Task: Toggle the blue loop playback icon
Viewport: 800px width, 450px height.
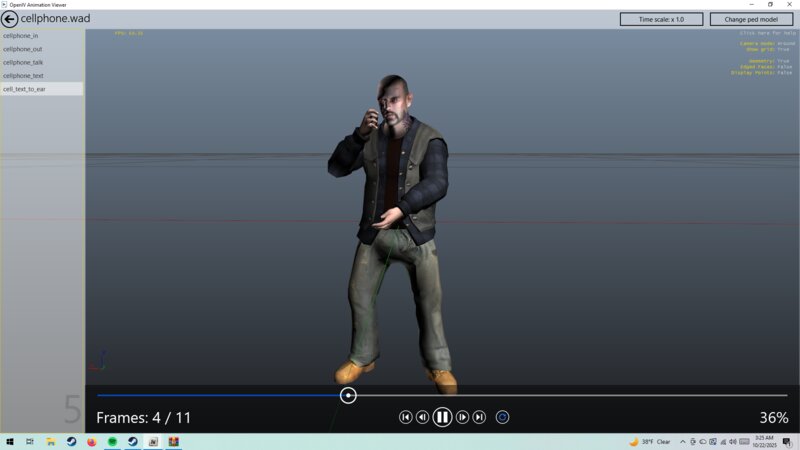Action: coord(502,417)
